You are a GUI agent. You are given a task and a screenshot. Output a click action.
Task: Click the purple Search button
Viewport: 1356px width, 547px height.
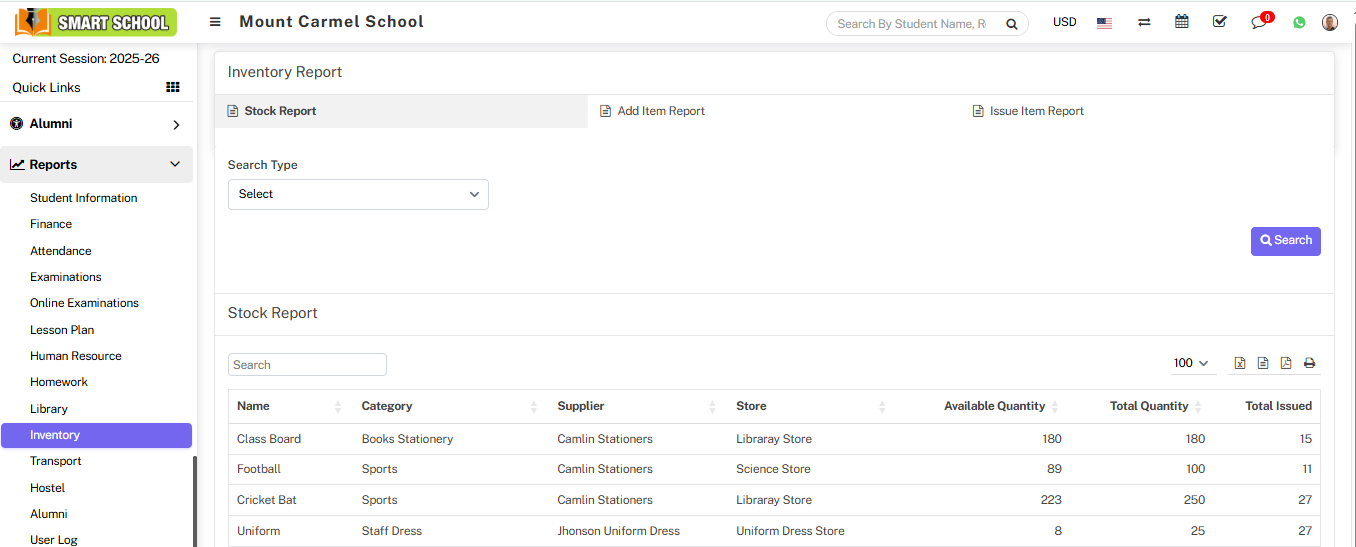(1285, 241)
